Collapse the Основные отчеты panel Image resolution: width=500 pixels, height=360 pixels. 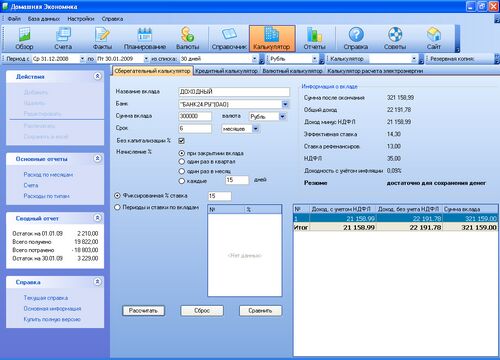[x=97, y=158]
